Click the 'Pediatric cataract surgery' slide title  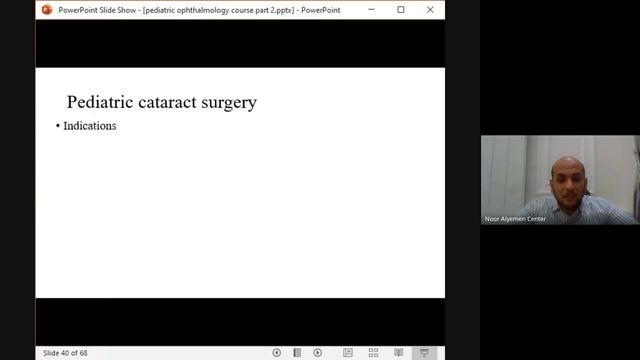(162, 102)
